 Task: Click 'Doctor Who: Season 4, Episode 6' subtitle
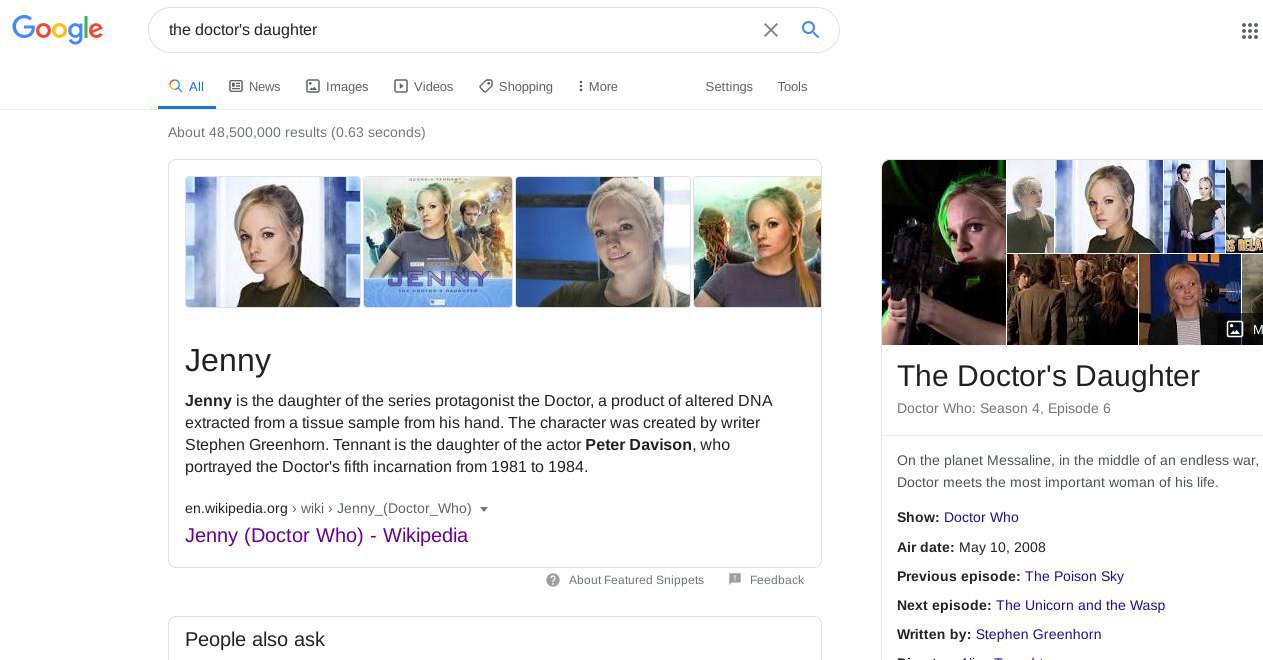click(1004, 408)
